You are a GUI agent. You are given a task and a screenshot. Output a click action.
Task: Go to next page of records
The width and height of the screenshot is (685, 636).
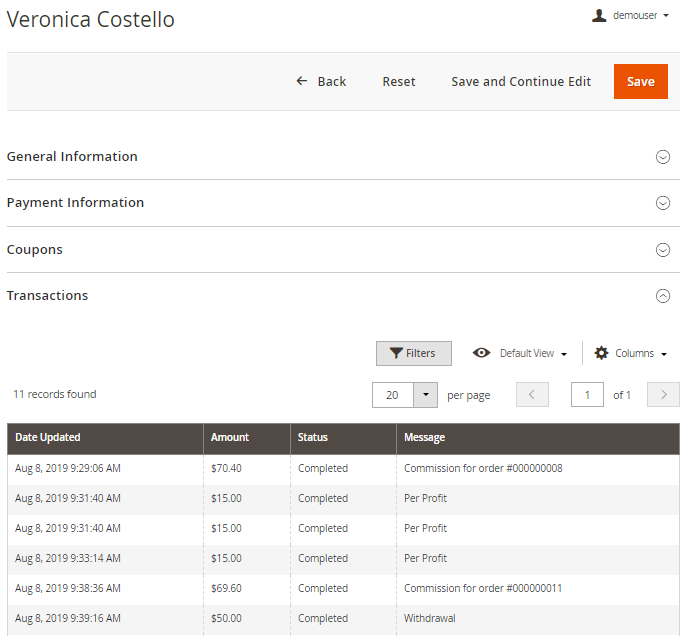(663, 395)
